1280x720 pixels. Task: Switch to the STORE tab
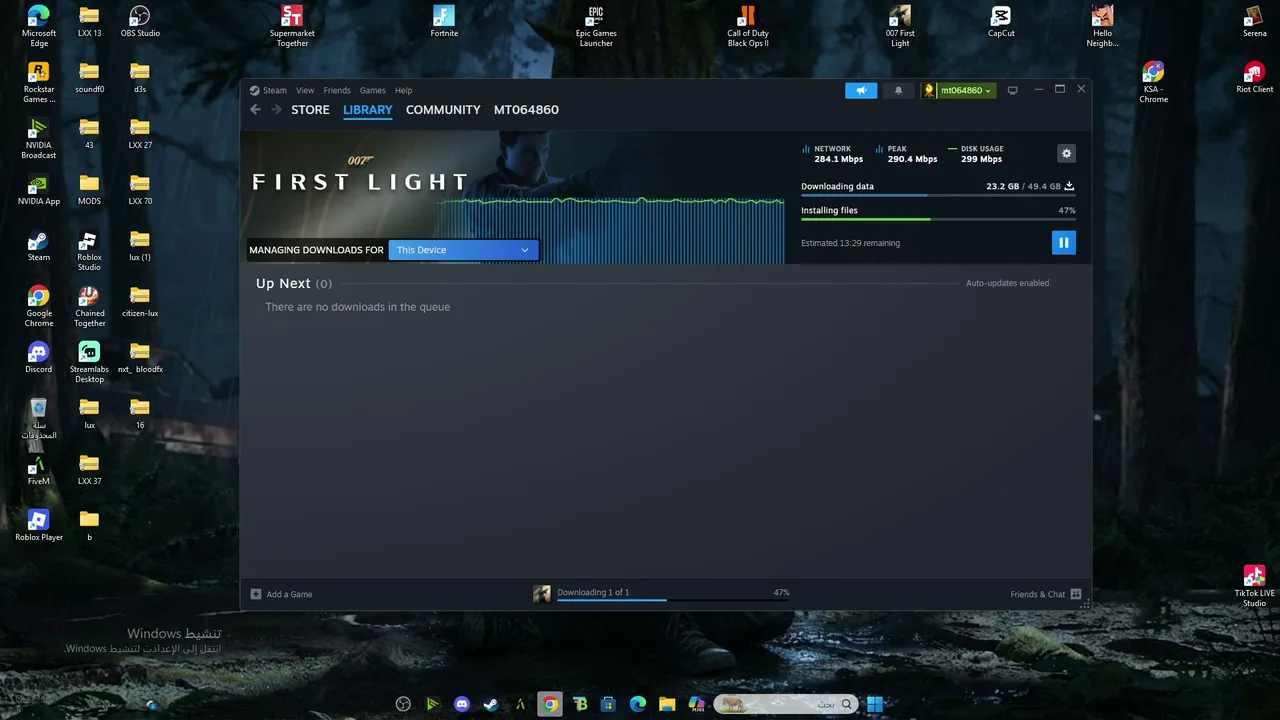click(310, 110)
